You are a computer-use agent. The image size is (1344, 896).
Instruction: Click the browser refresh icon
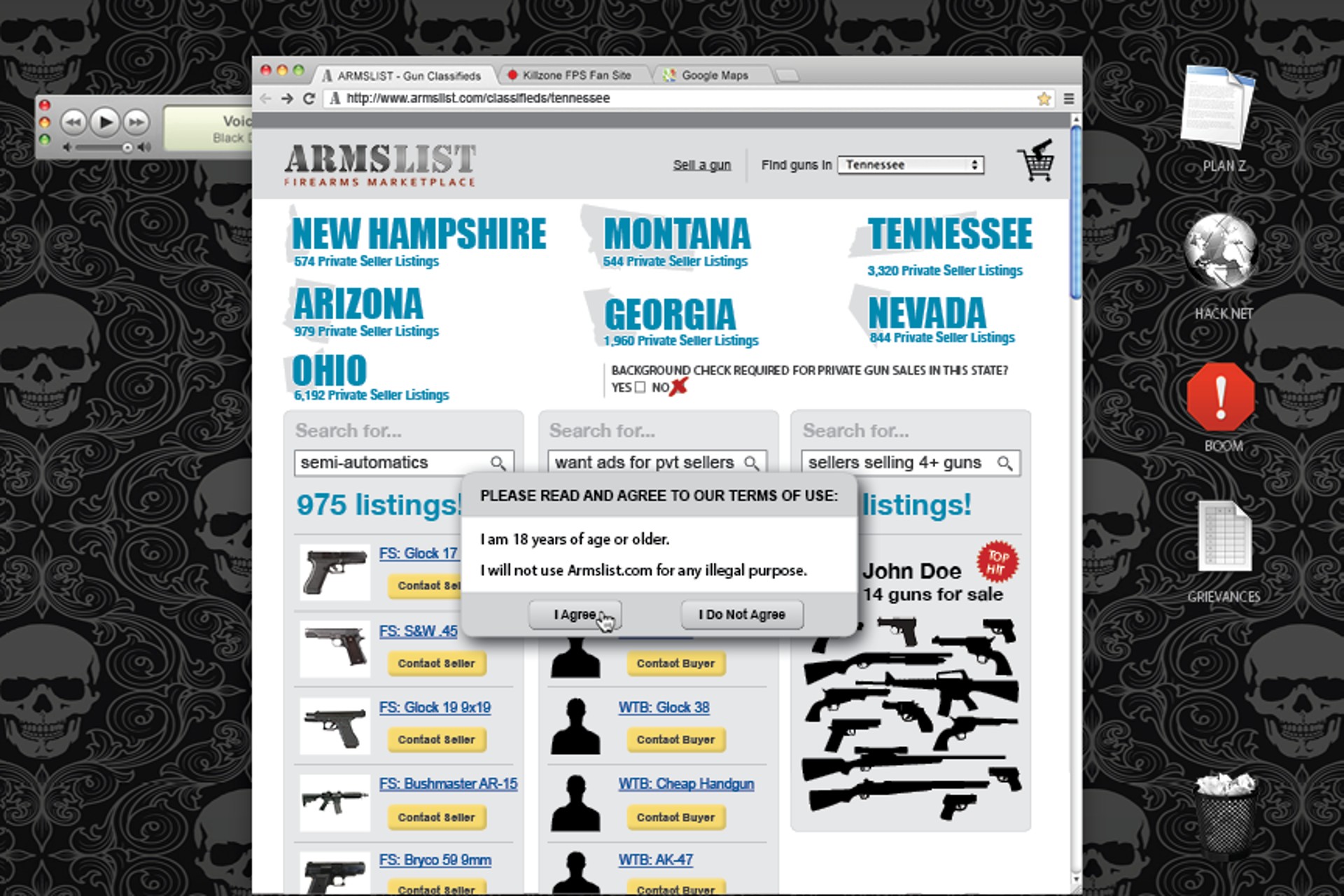point(308,99)
